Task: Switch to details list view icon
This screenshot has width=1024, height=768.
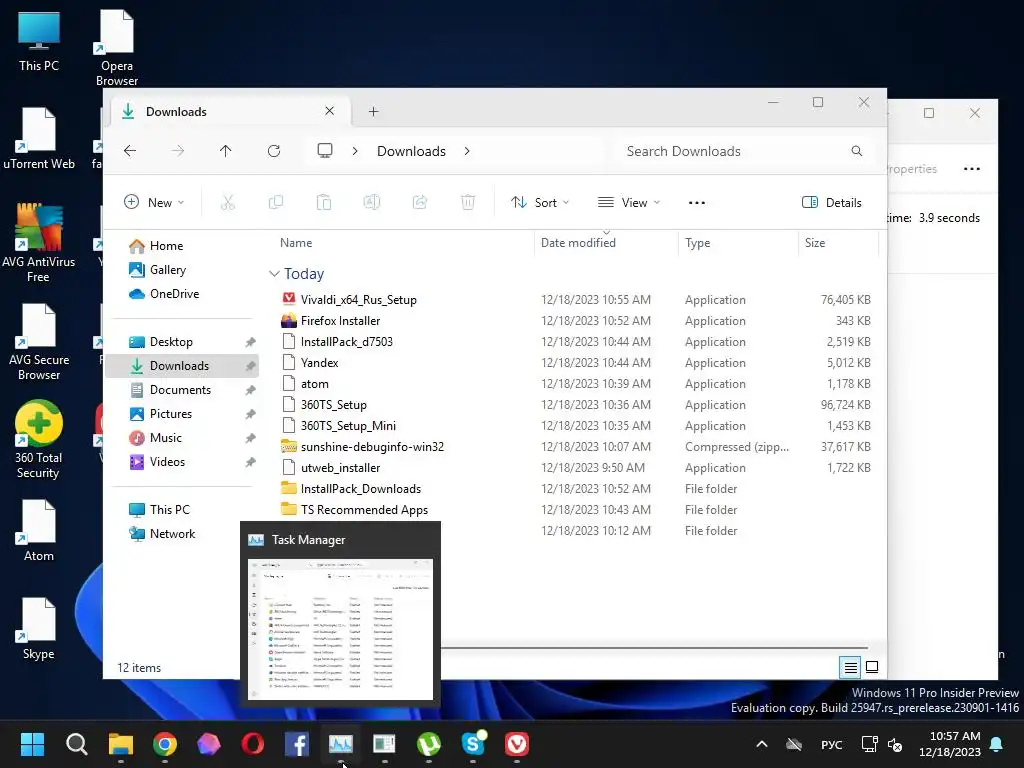Action: pos(850,667)
